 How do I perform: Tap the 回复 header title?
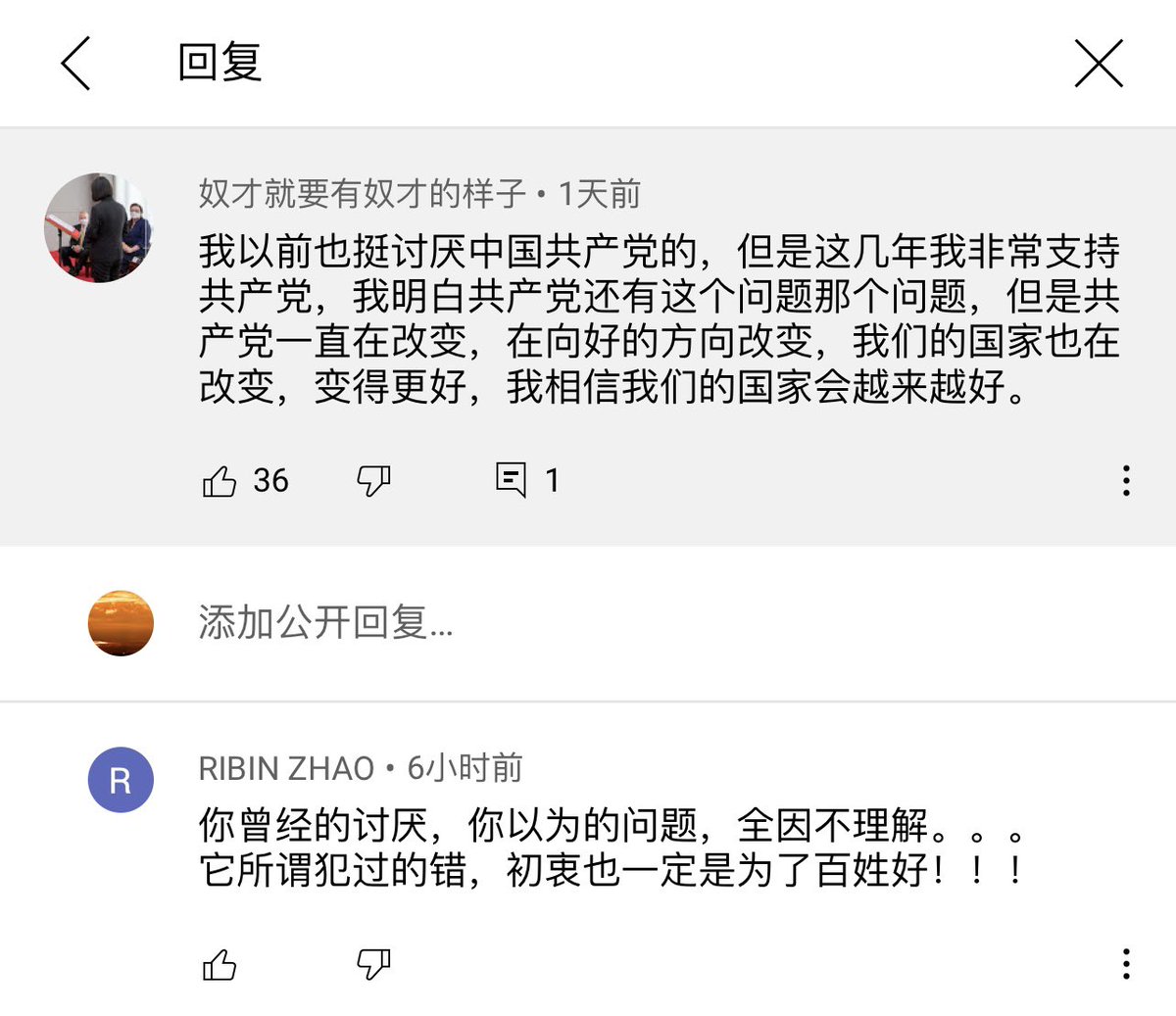(x=220, y=64)
